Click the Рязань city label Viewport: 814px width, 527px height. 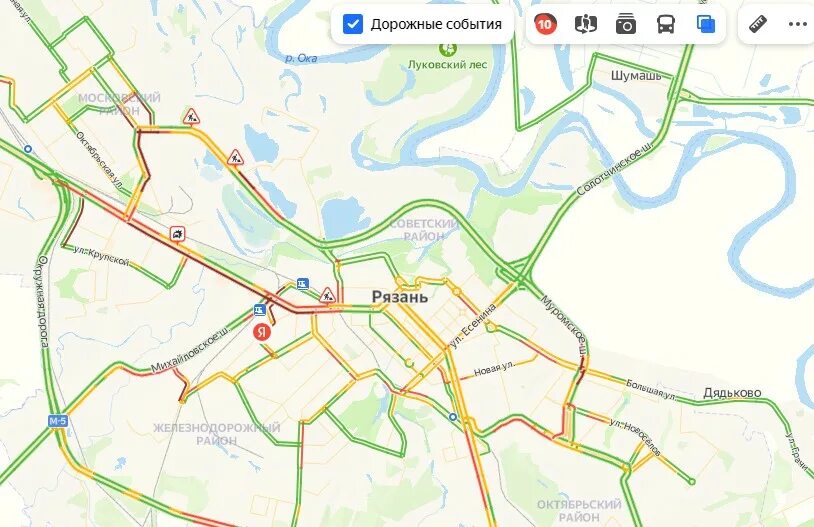click(400, 297)
